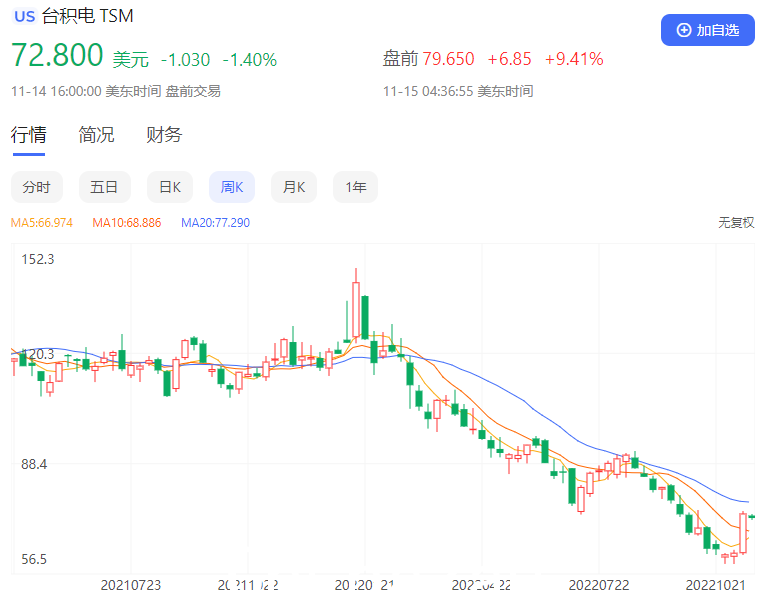Click the timestamp 11-14 16:00:00 美东时间
The image size is (769, 606).
(x=86, y=91)
